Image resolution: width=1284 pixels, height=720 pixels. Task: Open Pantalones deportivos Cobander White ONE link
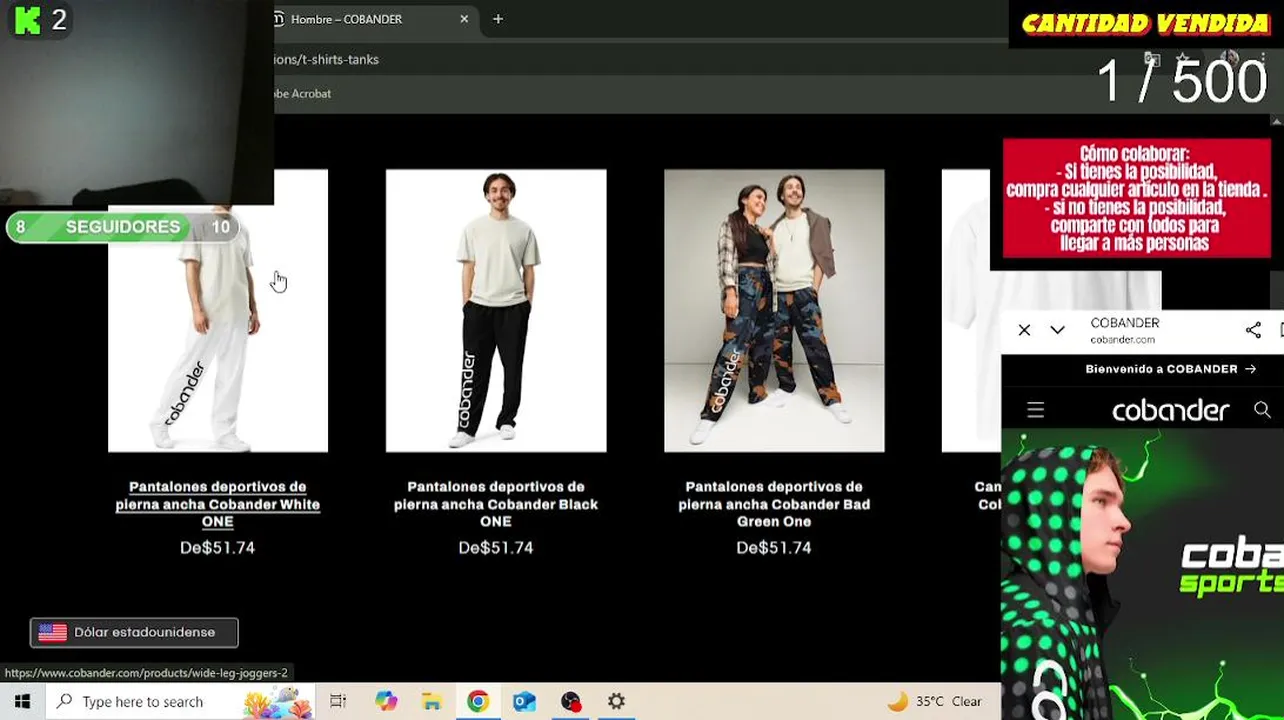(218, 504)
